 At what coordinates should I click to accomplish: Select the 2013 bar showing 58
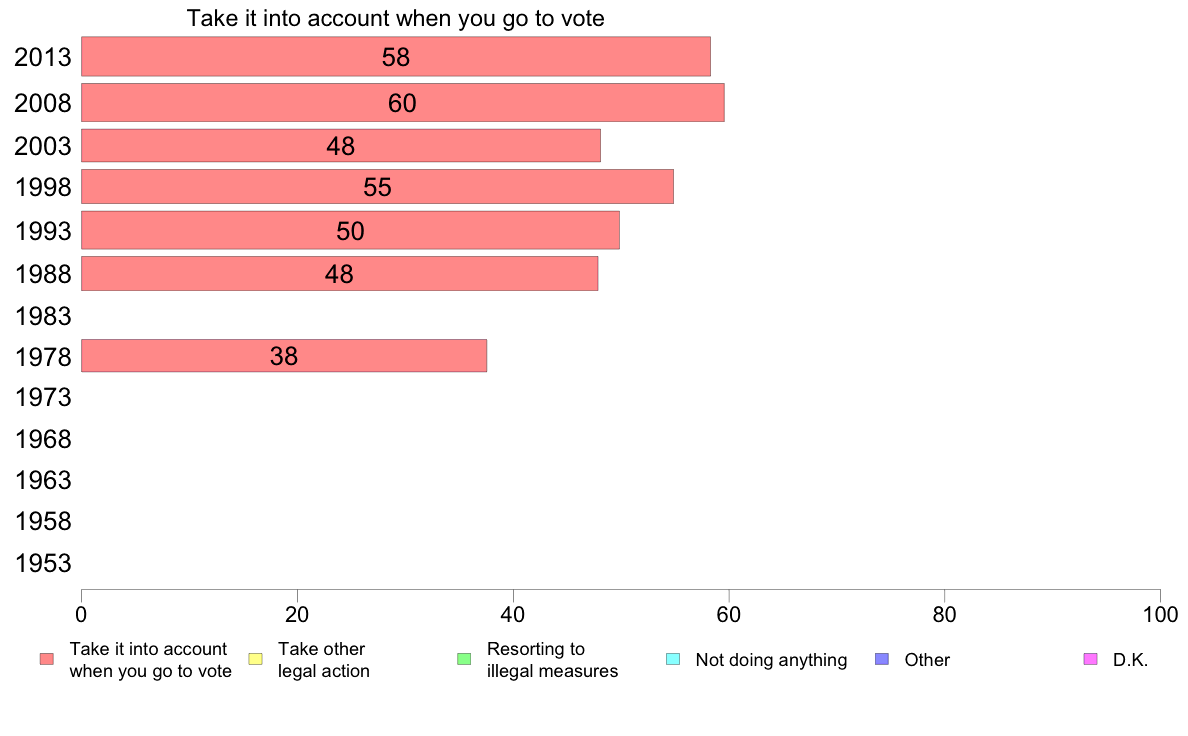(x=395, y=57)
